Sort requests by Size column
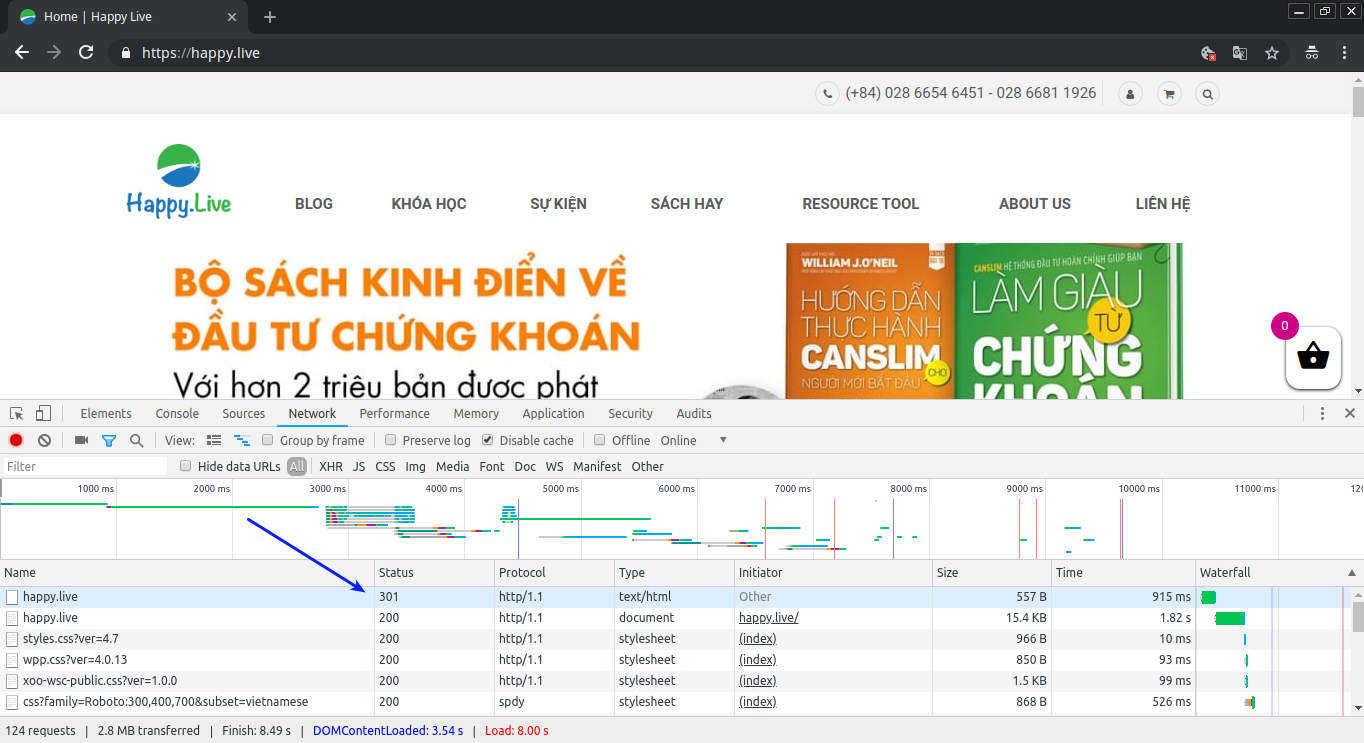 pos(992,573)
